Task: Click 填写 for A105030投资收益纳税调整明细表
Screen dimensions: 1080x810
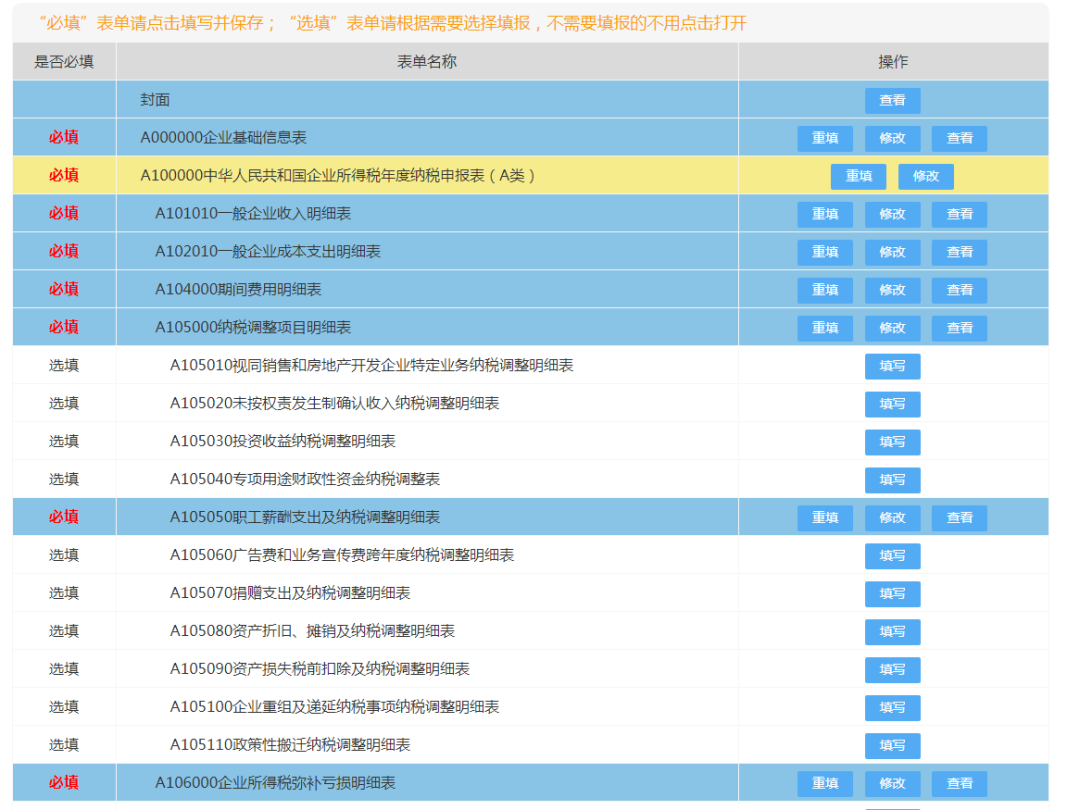Action: coord(892,442)
